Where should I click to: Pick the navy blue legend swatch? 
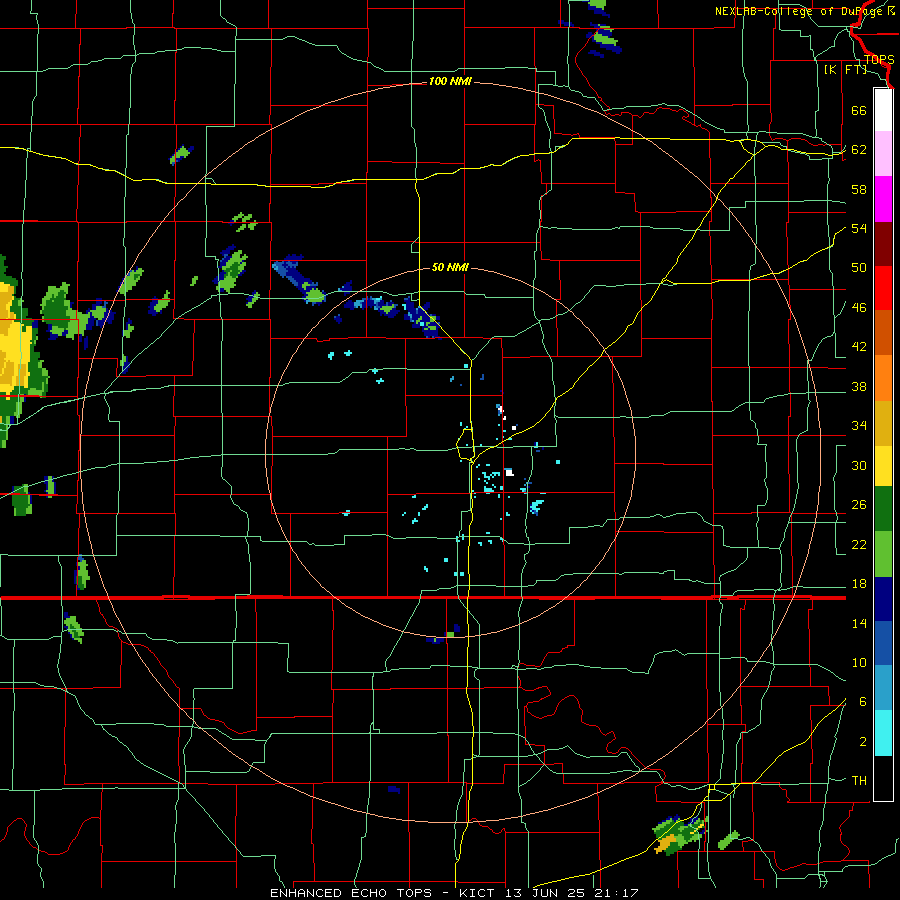(x=883, y=599)
